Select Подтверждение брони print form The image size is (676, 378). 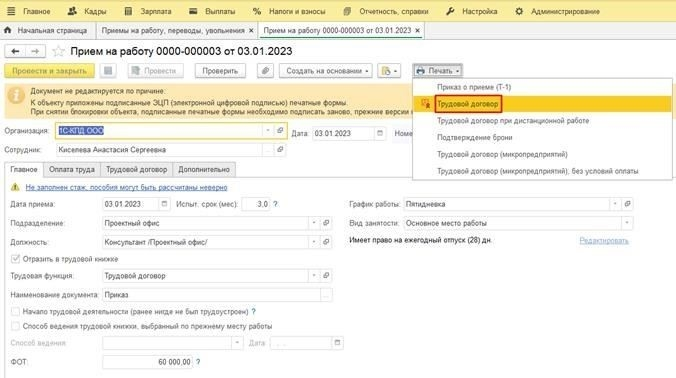542,137
